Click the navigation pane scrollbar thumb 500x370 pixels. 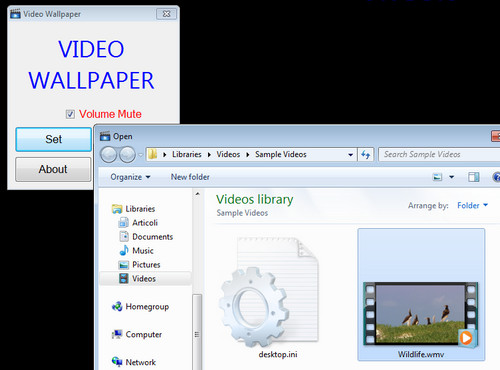click(x=197, y=332)
